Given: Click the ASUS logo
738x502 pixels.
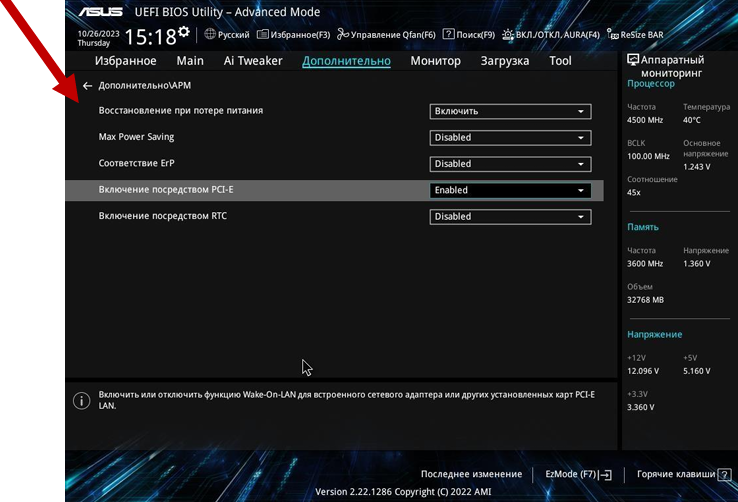Looking at the screenshot, I should point(101,12).
